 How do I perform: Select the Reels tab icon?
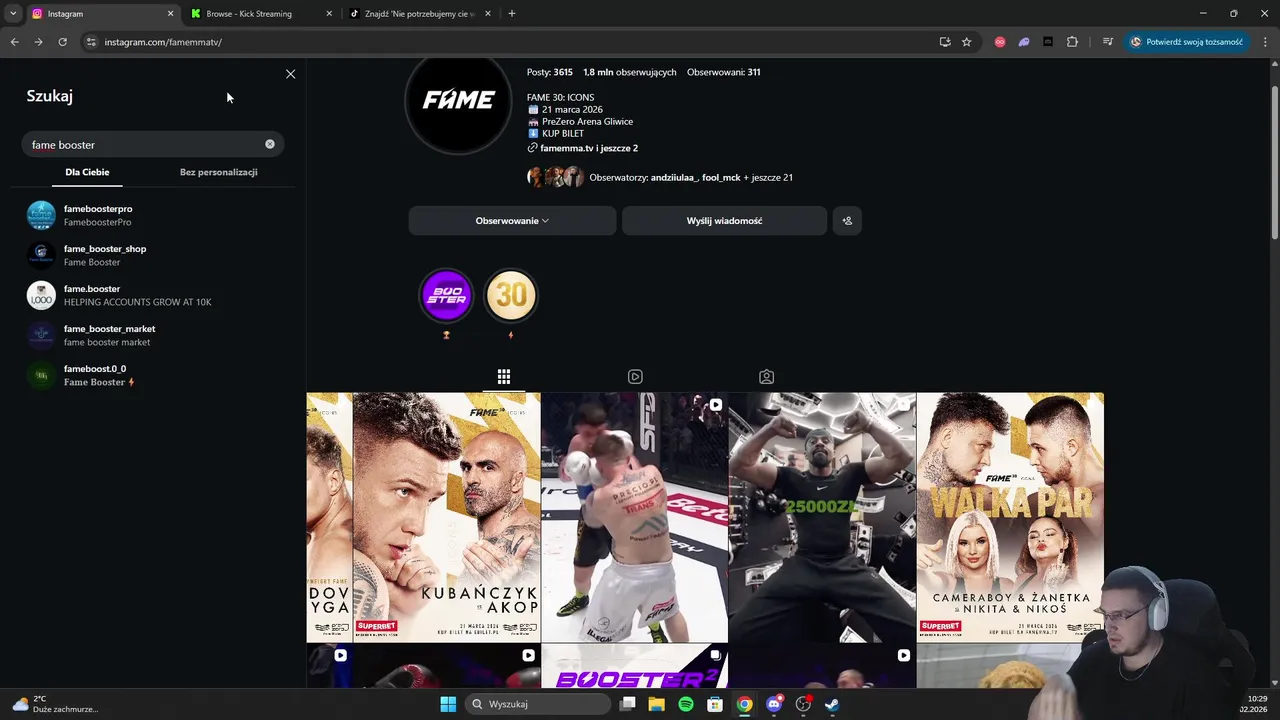tap(635, 377)
